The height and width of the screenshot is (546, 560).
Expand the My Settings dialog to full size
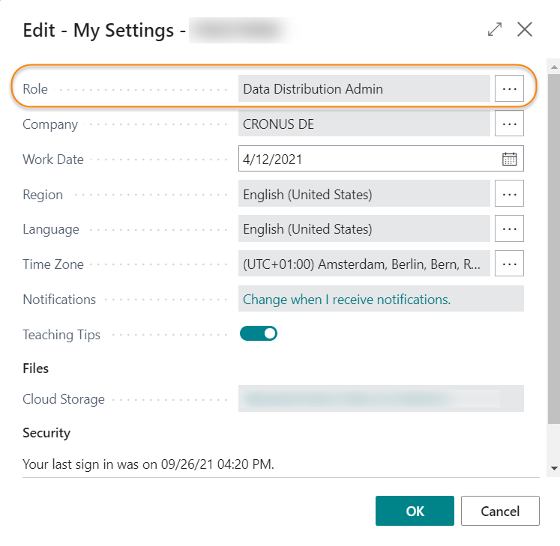click(495, 29)
